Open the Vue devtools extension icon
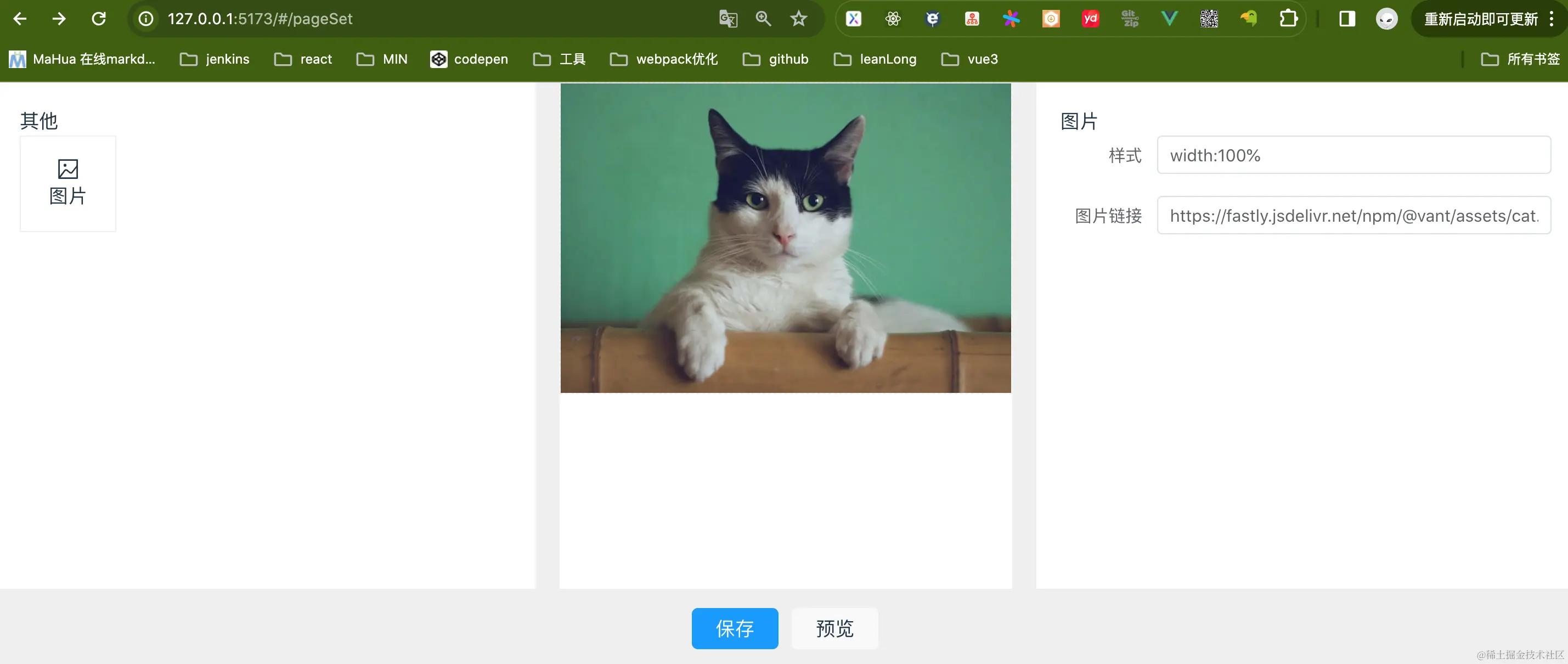Viewport: 1568px width, 664px height. pos(1169,19)
